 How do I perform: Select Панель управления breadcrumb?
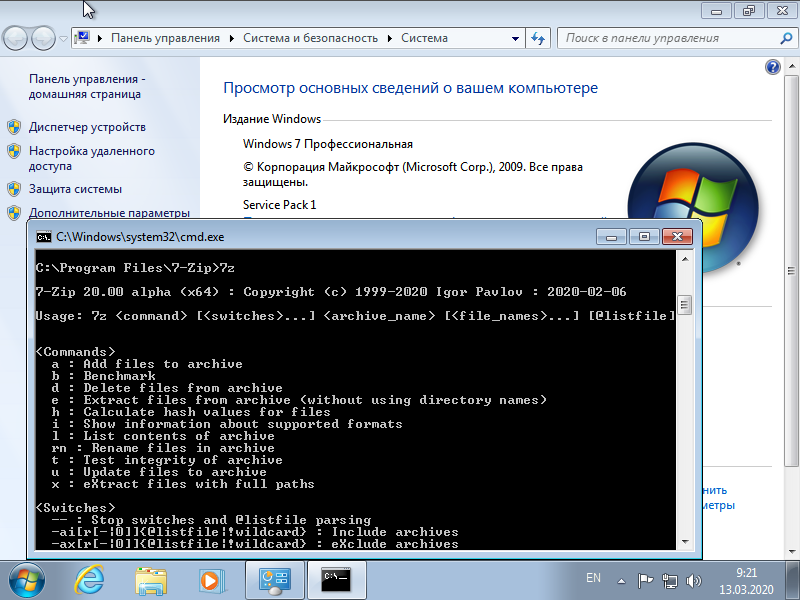pos(165,38)
